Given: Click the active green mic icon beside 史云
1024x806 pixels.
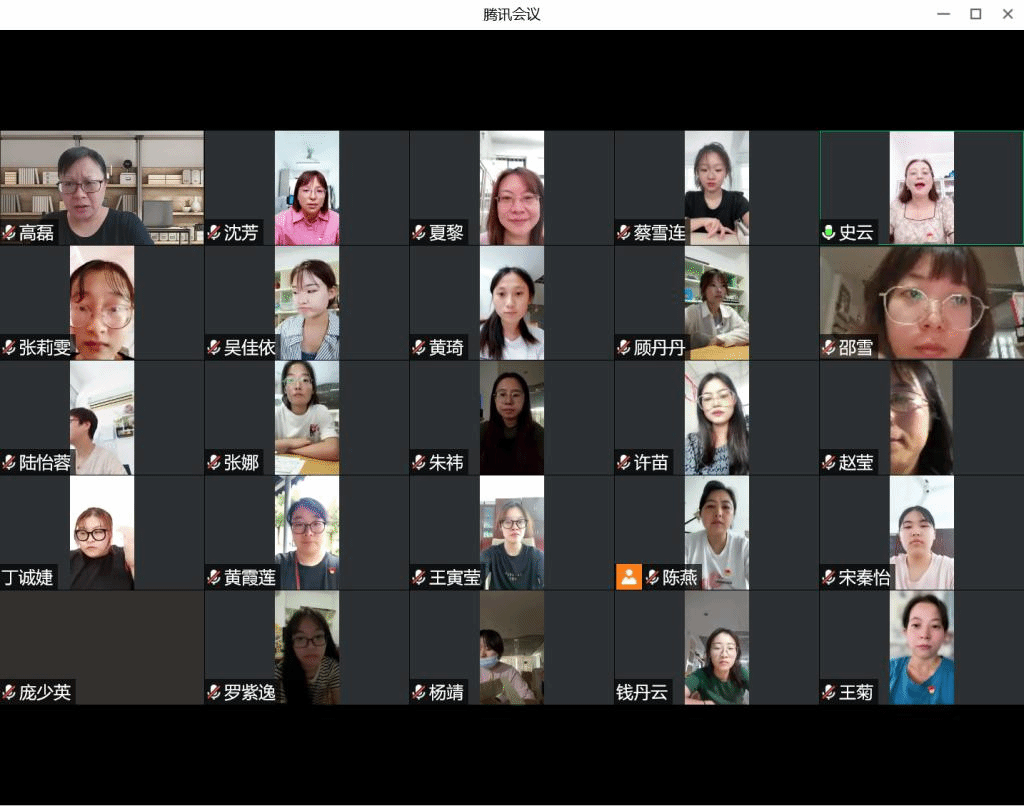Looking at the screenshot, I should point(829,233).
